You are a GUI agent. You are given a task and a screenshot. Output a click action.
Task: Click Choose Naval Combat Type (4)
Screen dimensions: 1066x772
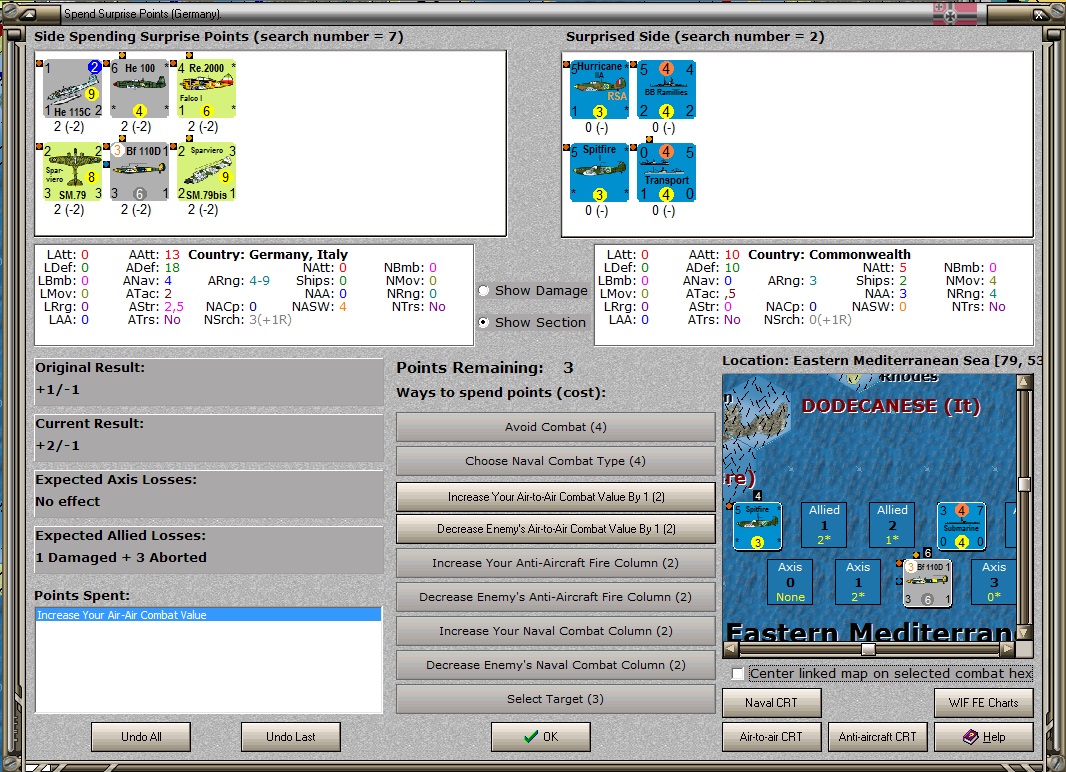click(555, 461)
